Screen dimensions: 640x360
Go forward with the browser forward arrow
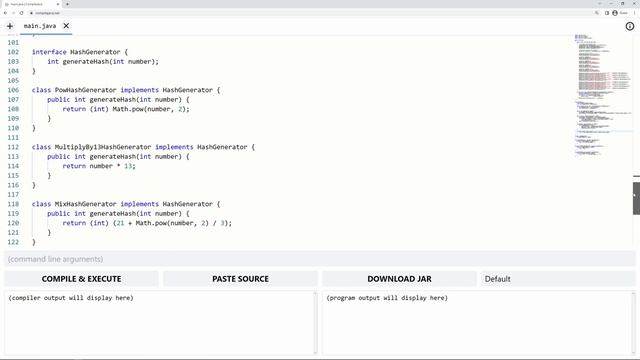pos(13,13)
